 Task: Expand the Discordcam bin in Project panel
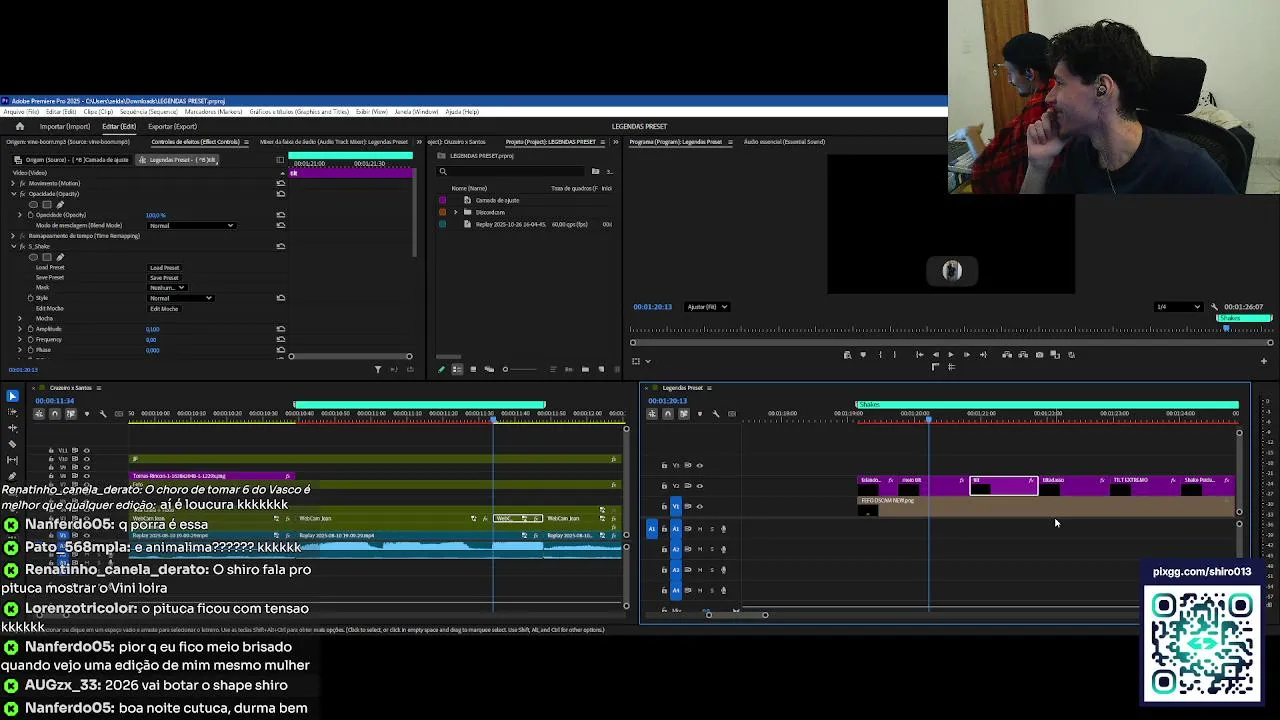[456, 212]
